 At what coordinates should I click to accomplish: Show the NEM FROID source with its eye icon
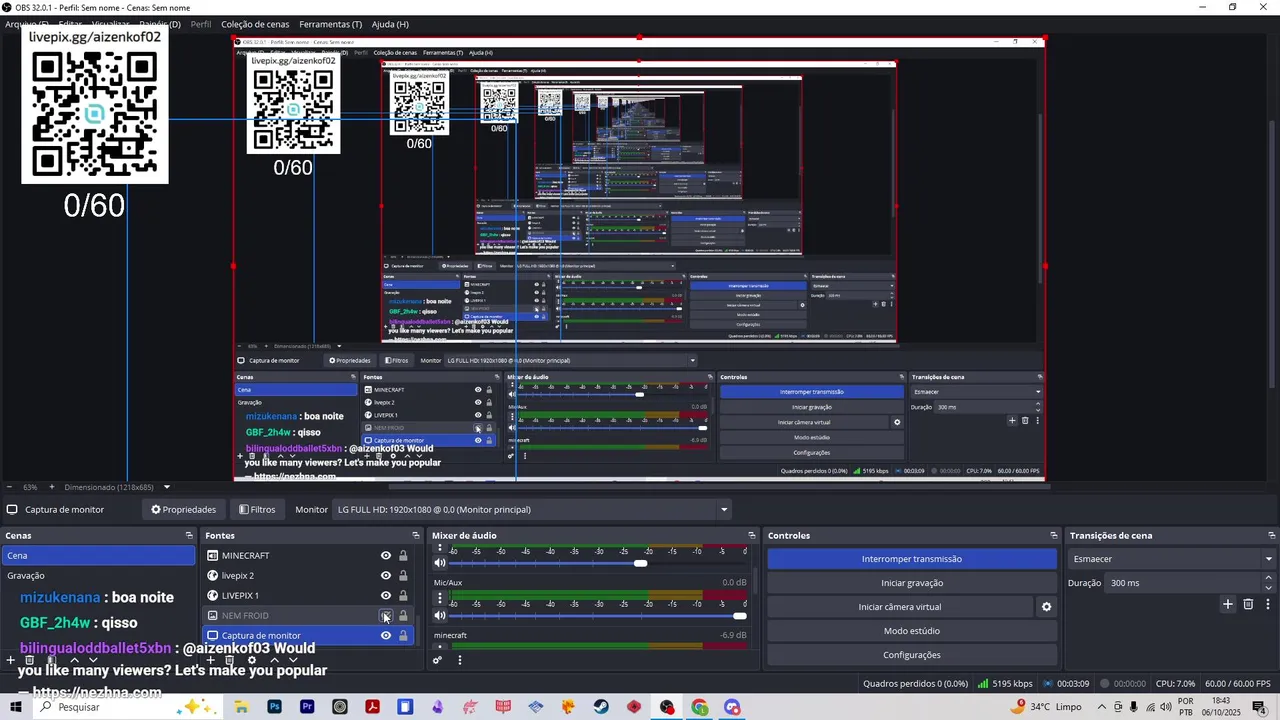(x=386, y=616)
